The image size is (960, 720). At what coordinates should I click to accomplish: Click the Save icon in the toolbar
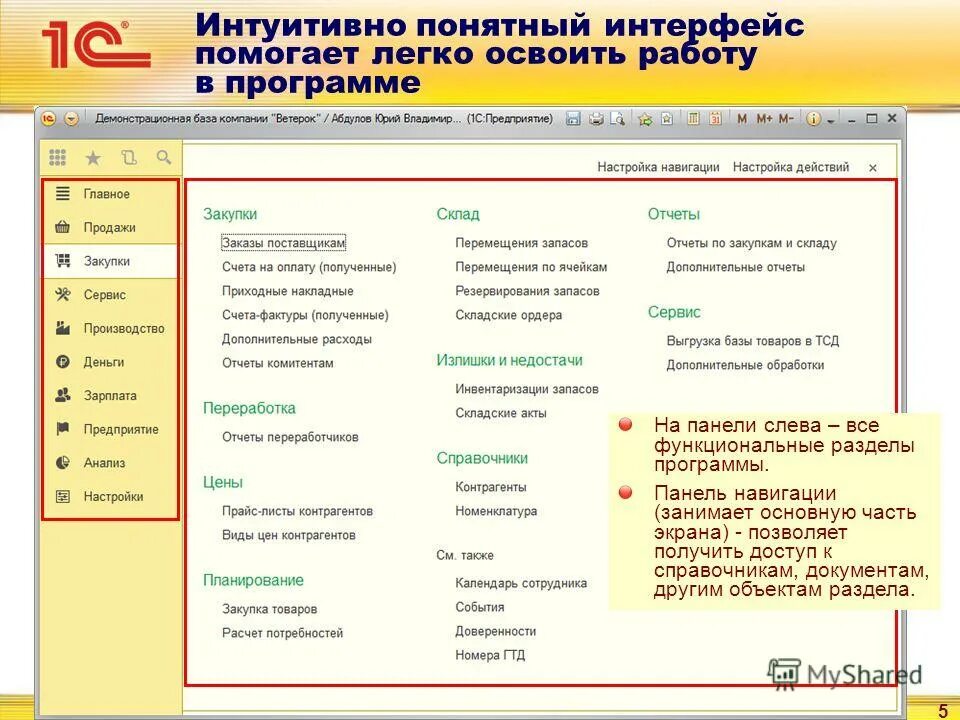[x=576, y=118]
